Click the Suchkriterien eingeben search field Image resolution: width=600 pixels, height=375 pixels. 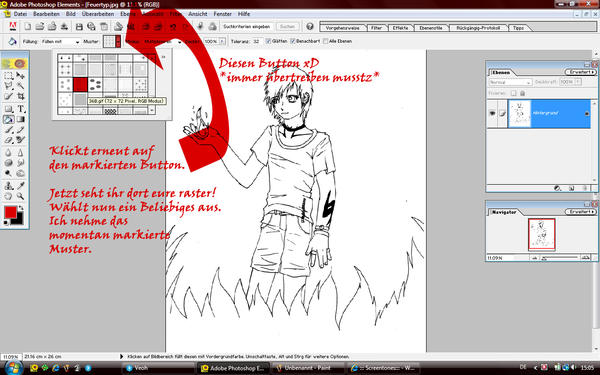click(247, 26)
